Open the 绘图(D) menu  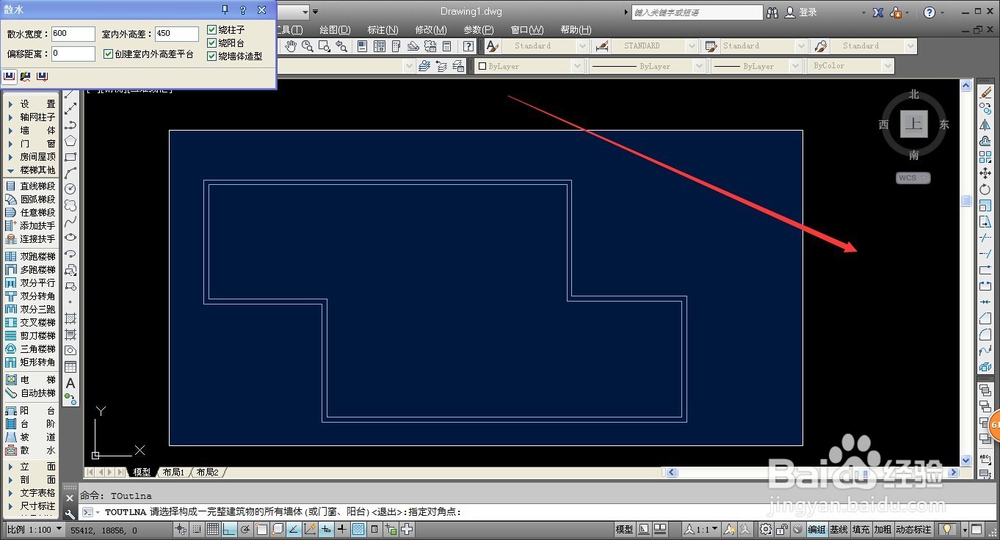pyautogui.click(x=335, y=29)
